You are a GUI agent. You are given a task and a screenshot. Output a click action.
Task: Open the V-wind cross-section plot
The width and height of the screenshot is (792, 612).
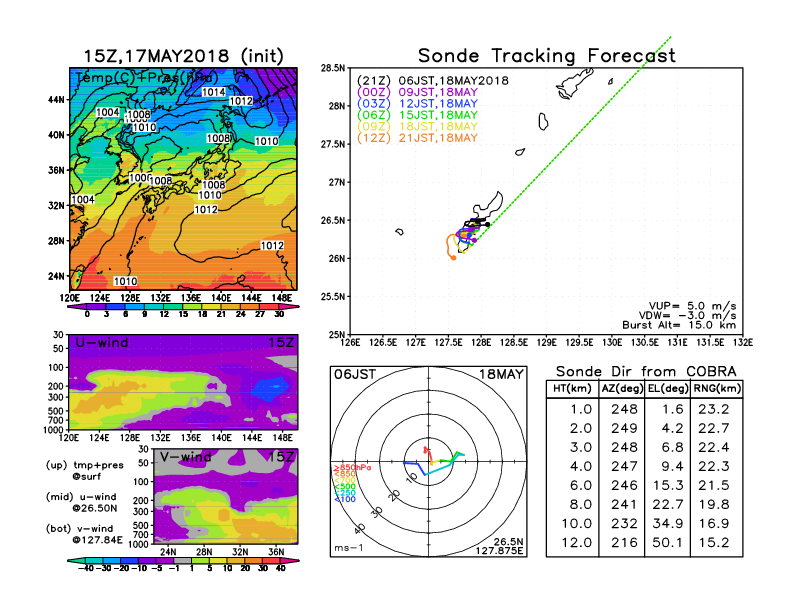pyautogui.click(x=225, y=496)
